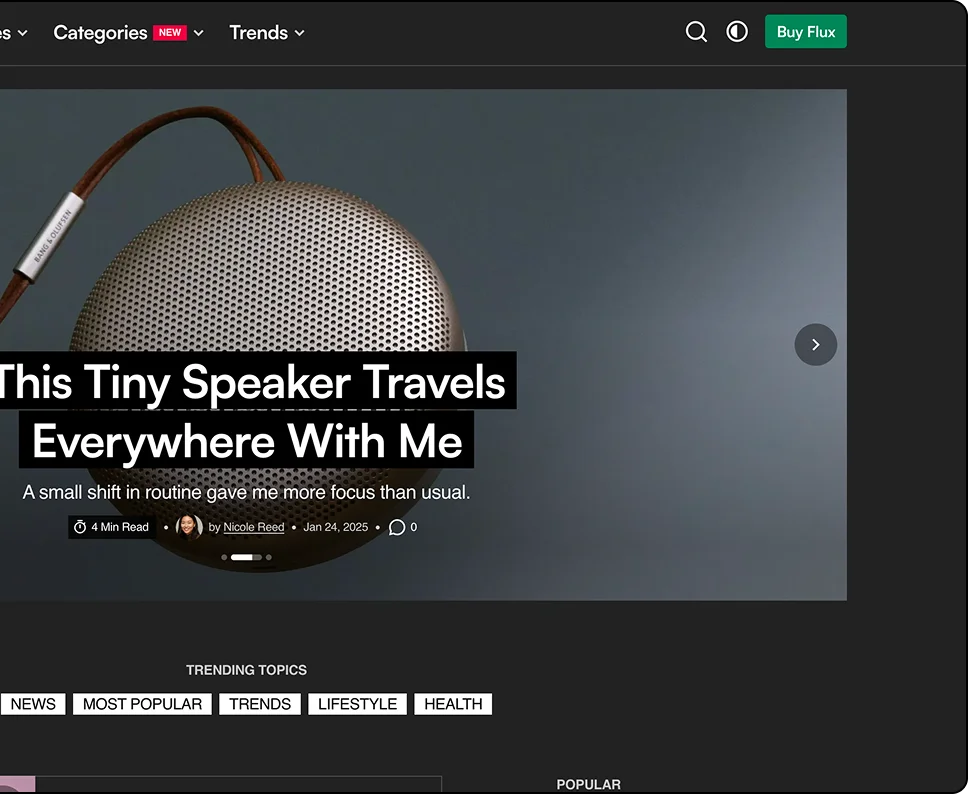This screenshot has width=968, height=794.
Task: Click the Buy Flux button
Action: coord(805,32)
